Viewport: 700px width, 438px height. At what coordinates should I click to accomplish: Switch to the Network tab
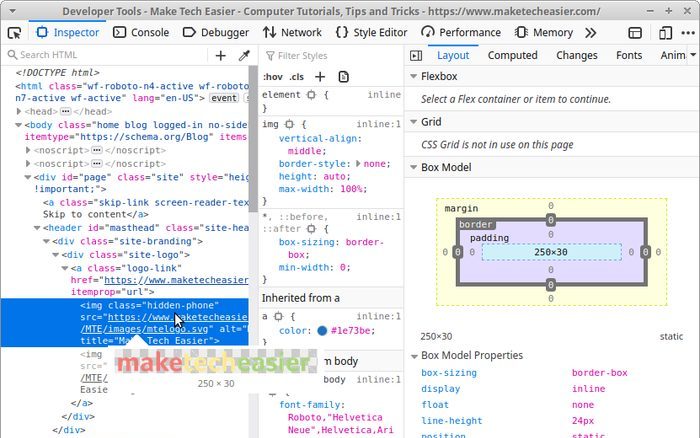point(292,33)
